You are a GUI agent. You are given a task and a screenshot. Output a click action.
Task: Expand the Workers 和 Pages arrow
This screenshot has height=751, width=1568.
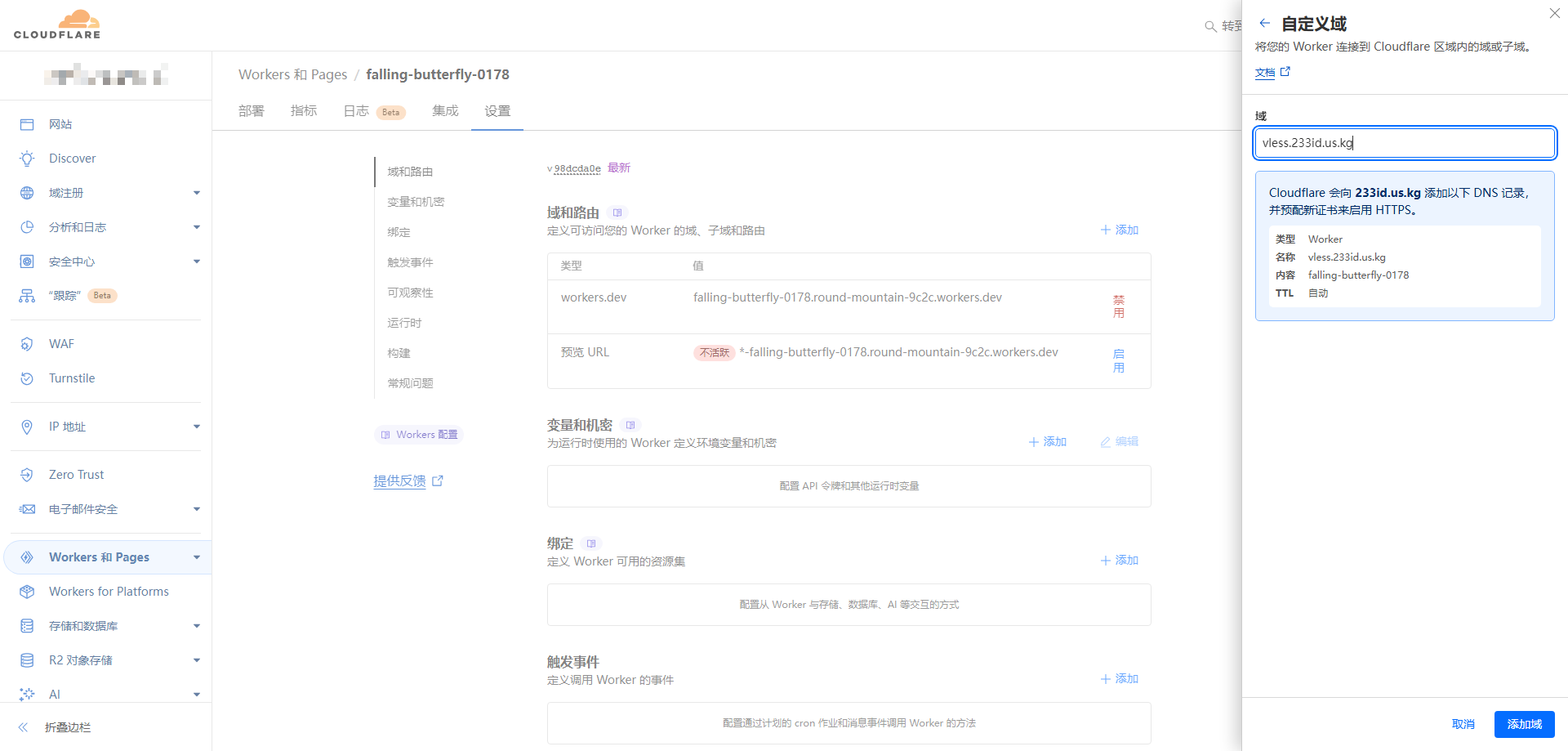coord(197,557)
